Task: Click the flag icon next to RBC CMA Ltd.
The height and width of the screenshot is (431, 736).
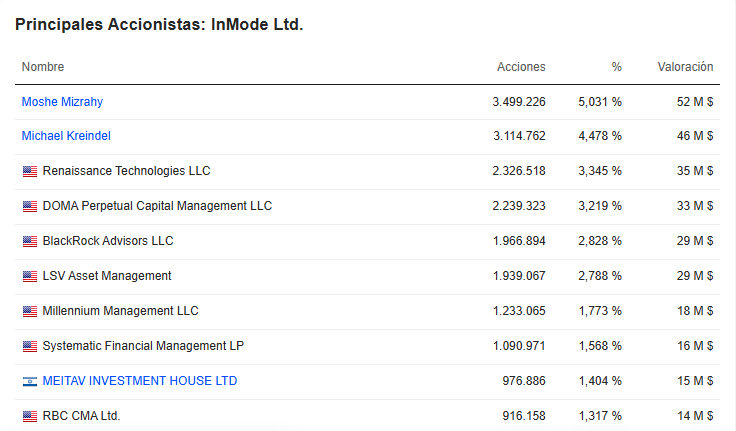Action: pyautogui.click(x=29, y=416)
